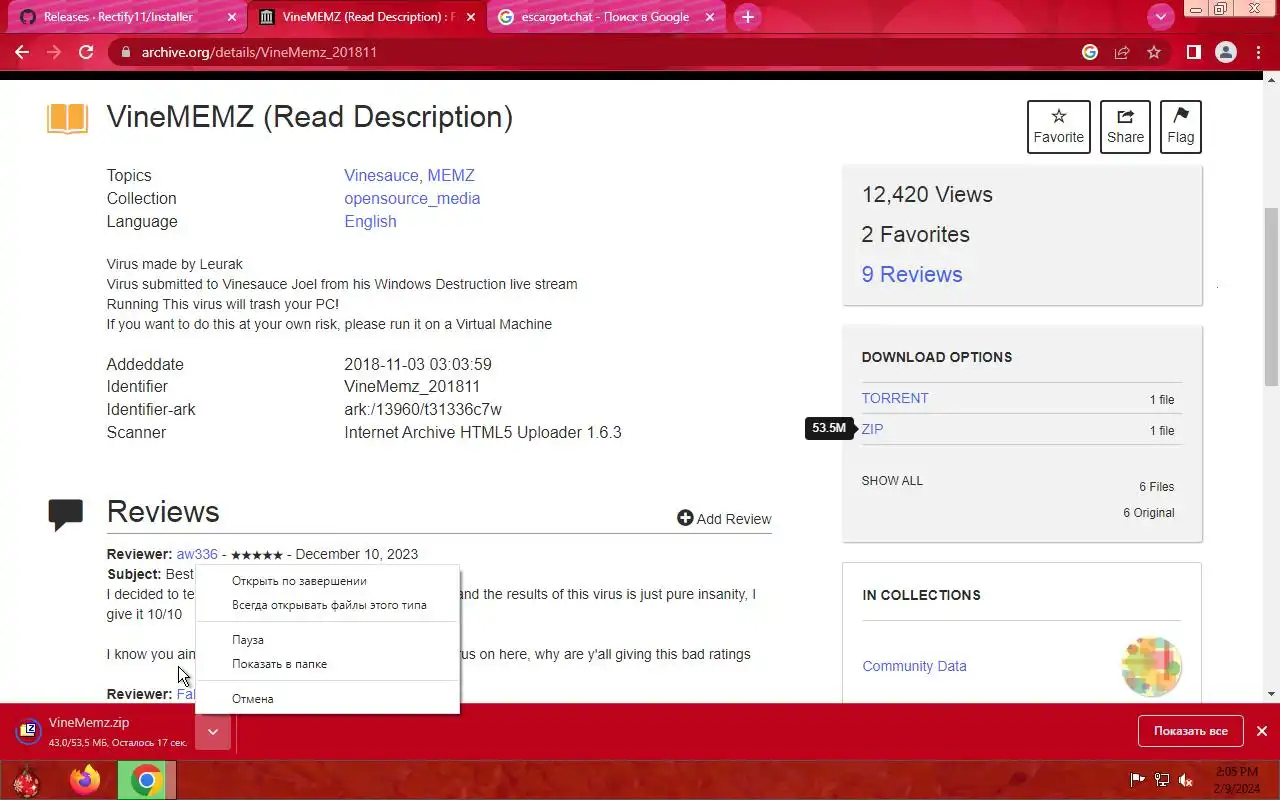1280x800 pixels.
Task: Click the padlock site info icon
Action: [124, 52]
